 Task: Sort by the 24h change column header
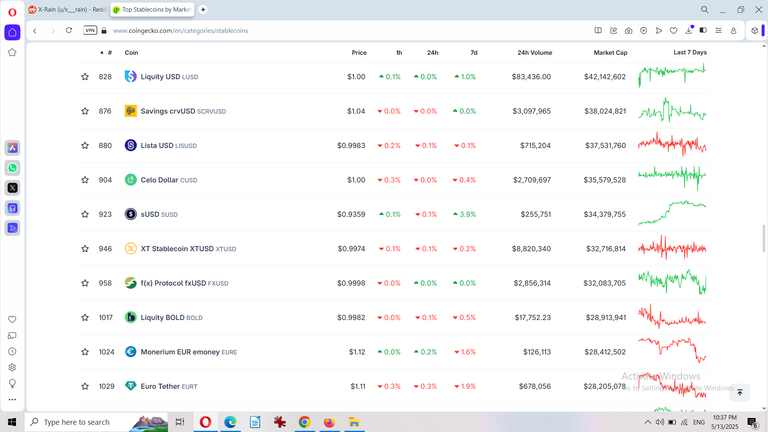point(432,52)
